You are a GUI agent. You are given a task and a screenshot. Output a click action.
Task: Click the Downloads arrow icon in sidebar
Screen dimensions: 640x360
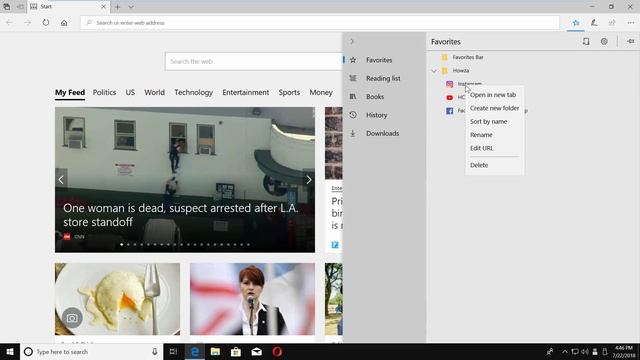click(x=353, y=133)
